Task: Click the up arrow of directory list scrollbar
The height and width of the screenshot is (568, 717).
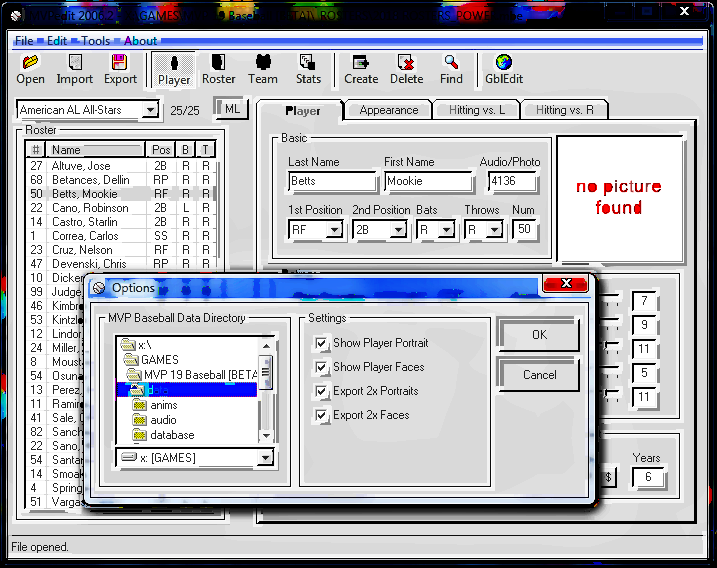Action: pyautogui.click(x=266, y=346)
